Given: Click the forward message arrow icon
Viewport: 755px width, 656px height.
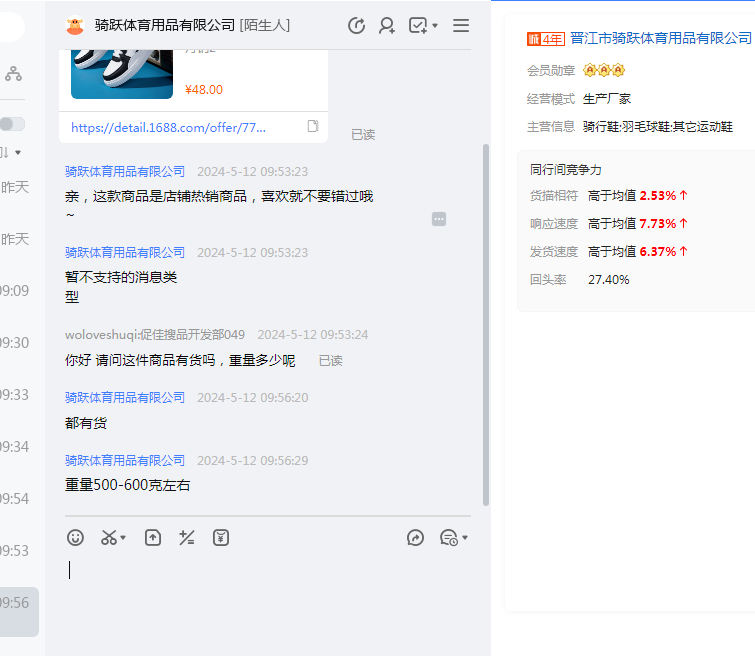Looking at the screenshot, I should coord(415,538).
